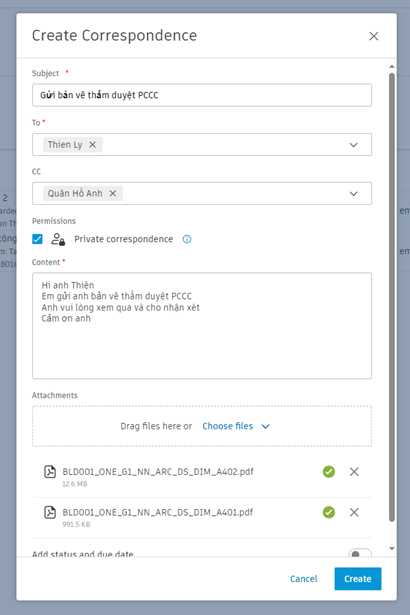Open the To recipients dropdown
The width and height of the screenshot is (410, 615).
point(354,145)
